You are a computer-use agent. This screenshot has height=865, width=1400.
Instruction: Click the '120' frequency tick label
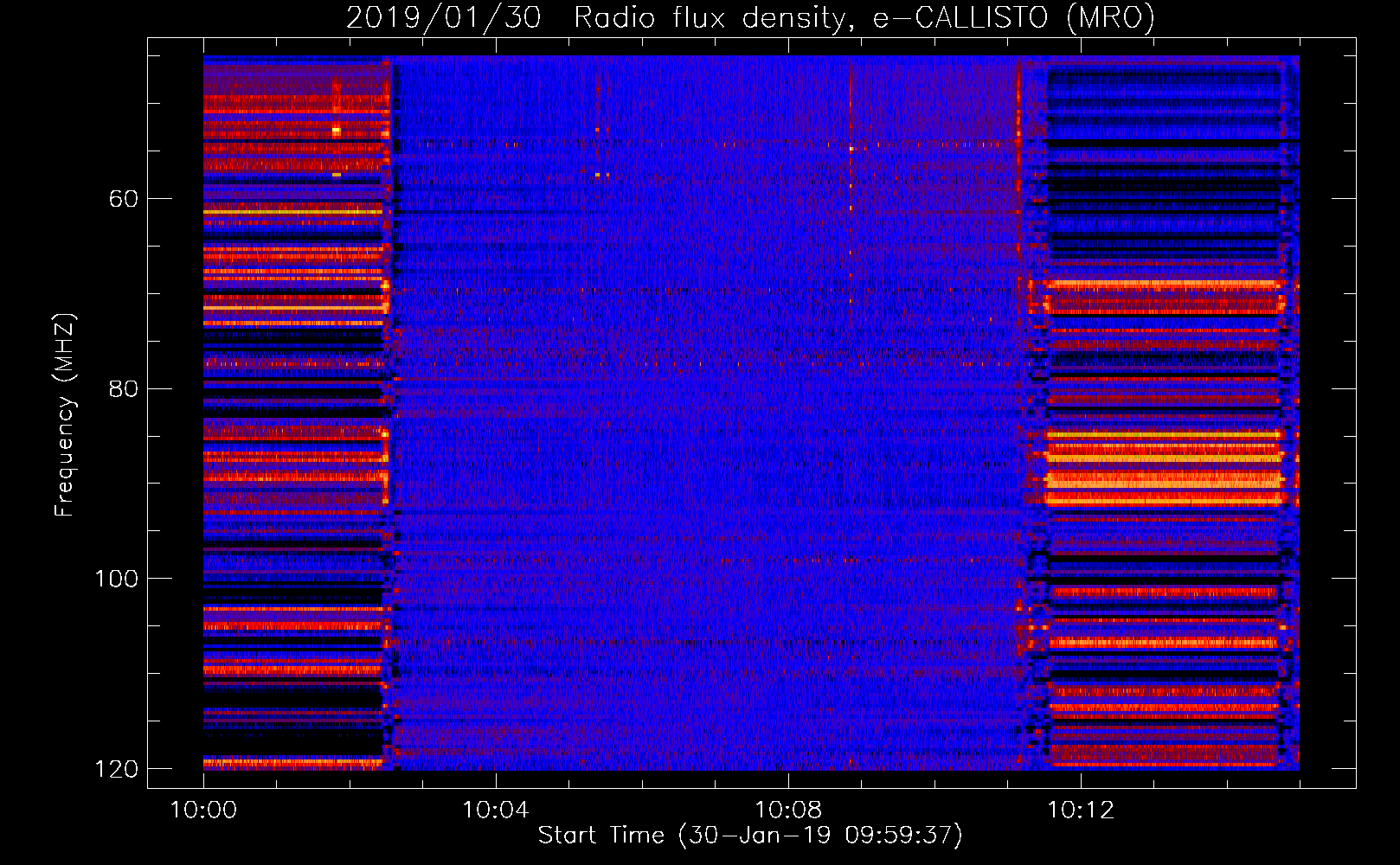point(117,769)
